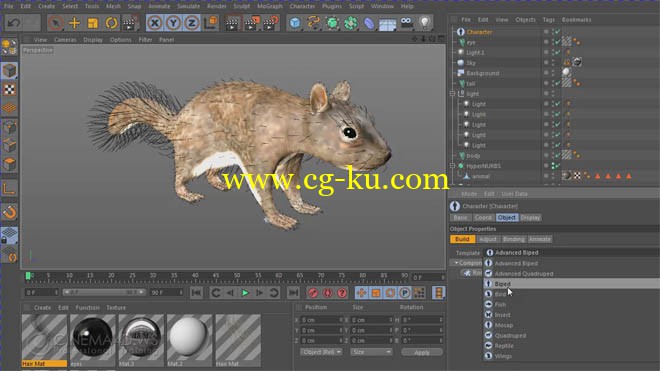Play the animation forward

click(x=245, y=293)
